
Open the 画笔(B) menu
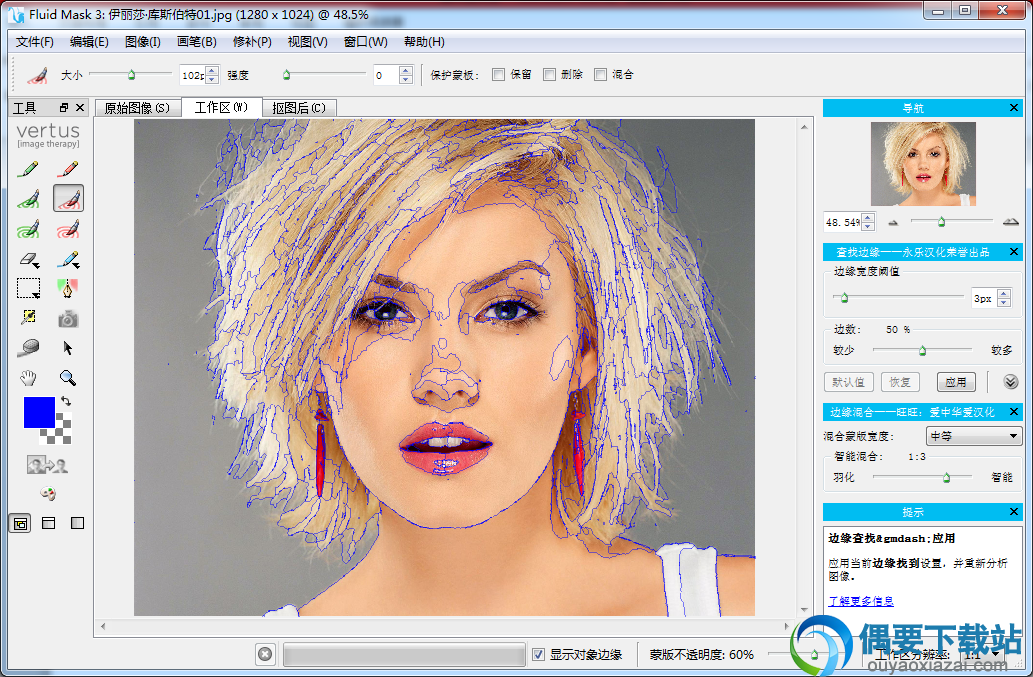pyautogui.click(x=197, y=41)
